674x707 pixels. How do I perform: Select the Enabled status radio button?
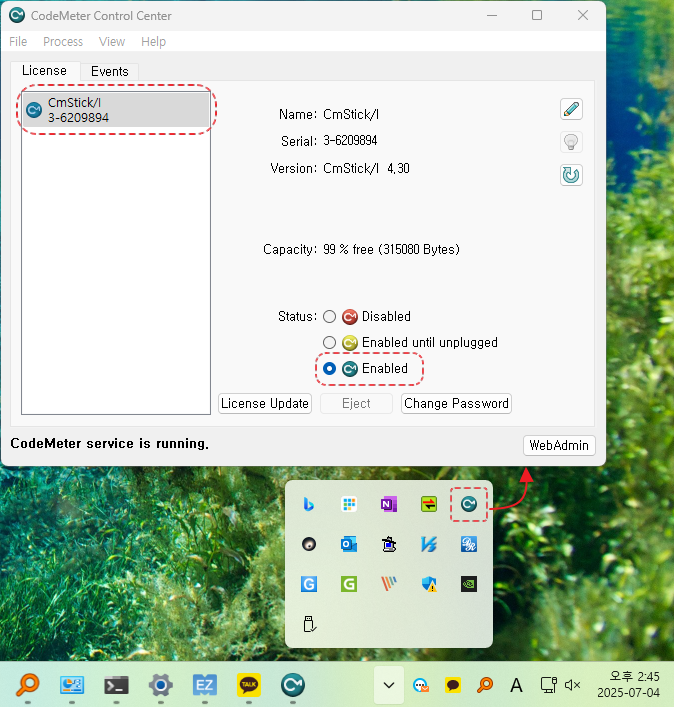click(x=330, y=369)
